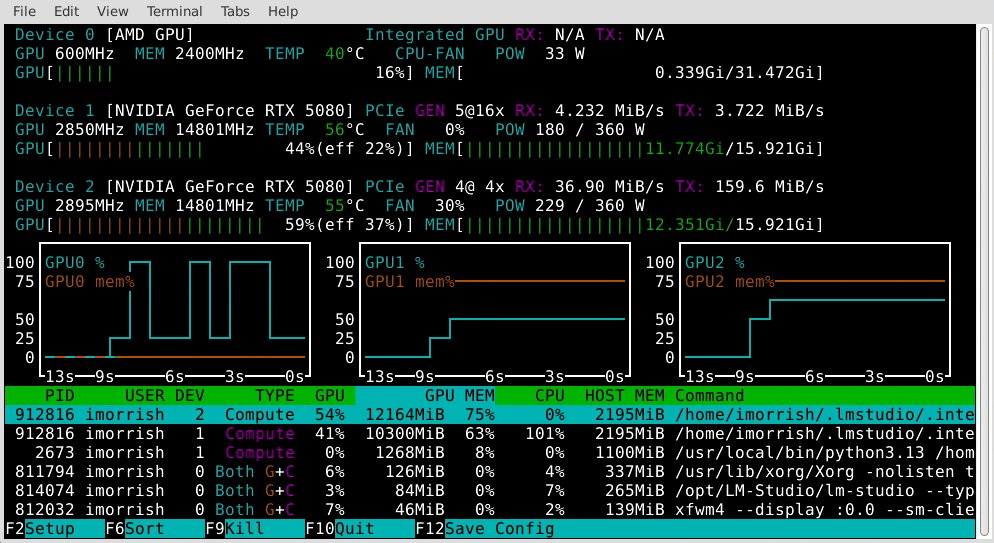
Task: Click the Device 2 NVIDIA GeForce RTX 5080 header
Action: (x=184, y=186)
